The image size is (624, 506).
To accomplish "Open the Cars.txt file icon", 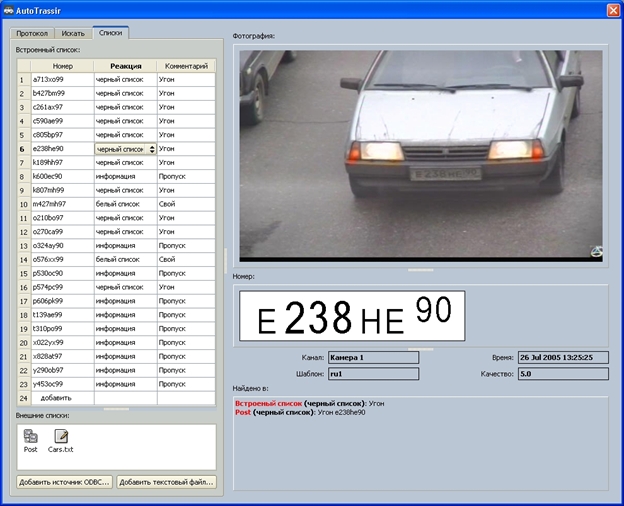I will click(61, 437).
